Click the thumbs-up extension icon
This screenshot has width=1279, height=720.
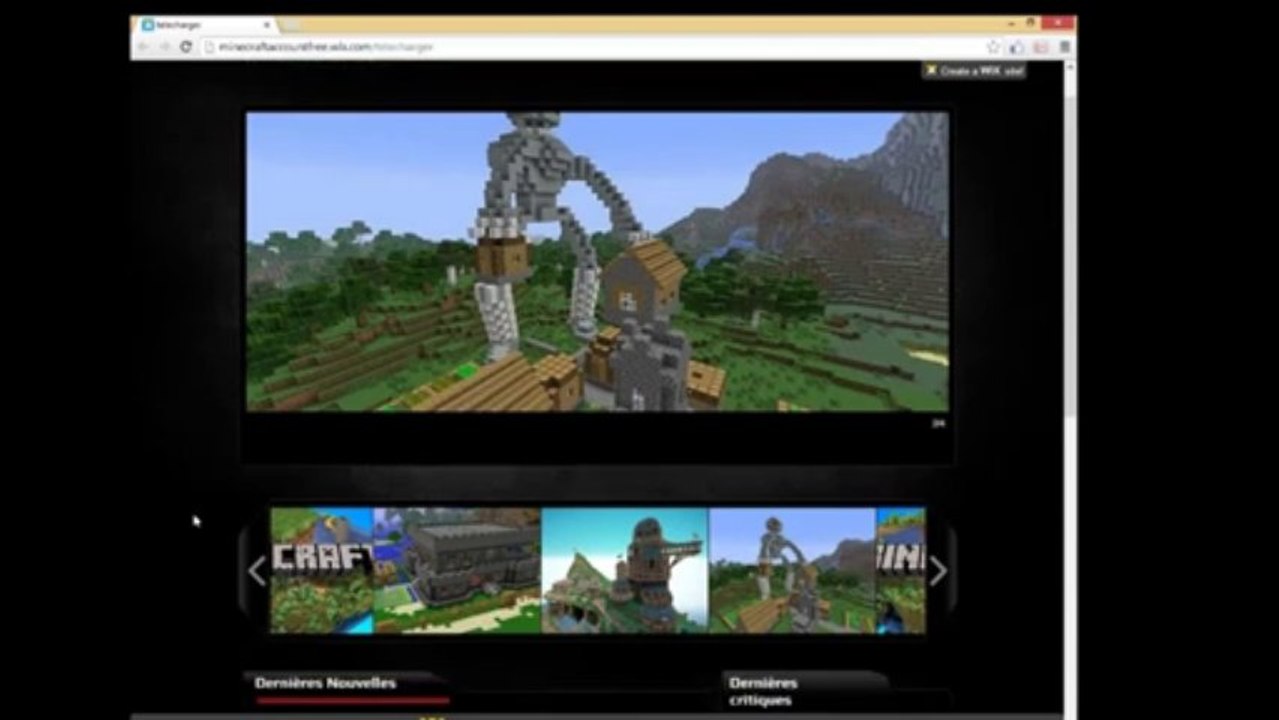(1017, 47)
